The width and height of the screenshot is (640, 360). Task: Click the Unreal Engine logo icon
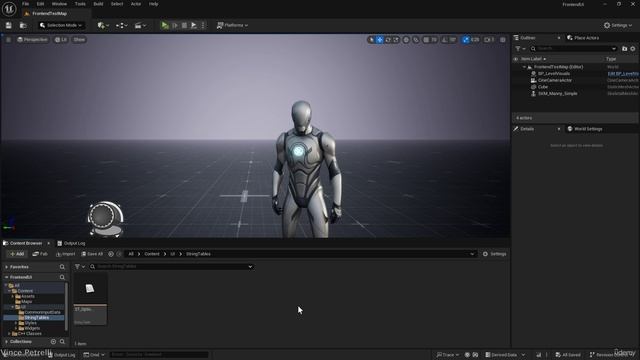click(x=9, y=9)
